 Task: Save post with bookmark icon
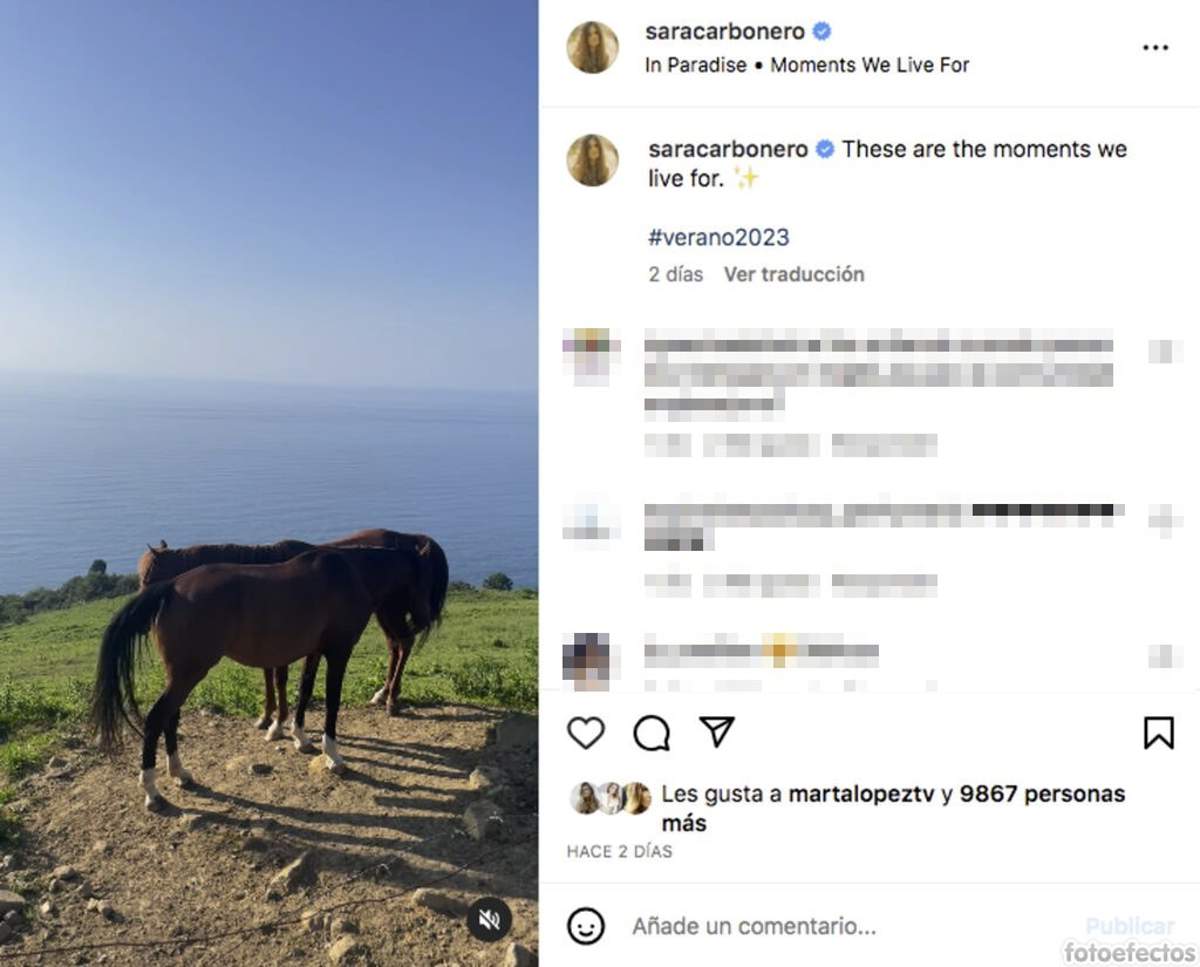(1157, 733)
